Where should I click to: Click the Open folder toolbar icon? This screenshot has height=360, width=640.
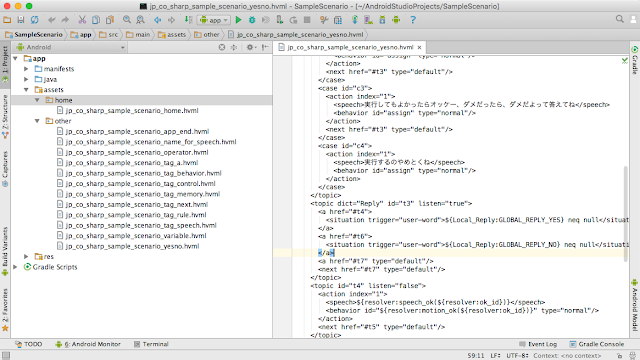coord(7,20)
